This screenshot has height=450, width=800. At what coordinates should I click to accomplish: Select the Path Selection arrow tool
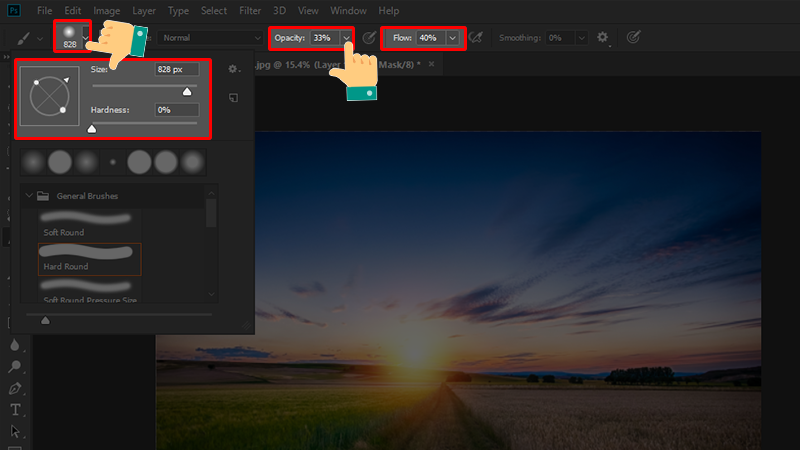[x=15, y=432]
